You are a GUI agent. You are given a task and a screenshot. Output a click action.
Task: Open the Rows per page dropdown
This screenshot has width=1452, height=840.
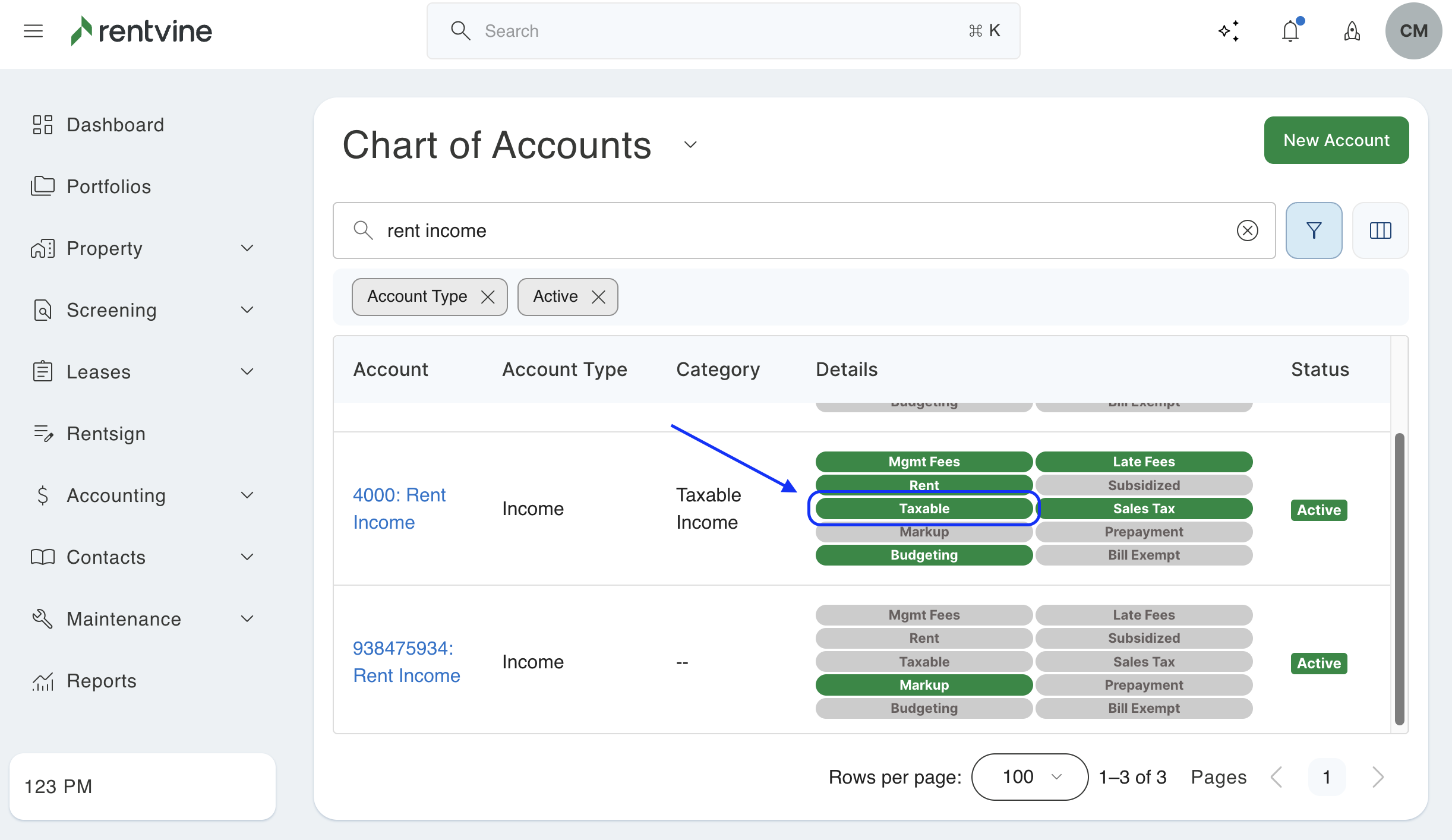[1030, 776]
